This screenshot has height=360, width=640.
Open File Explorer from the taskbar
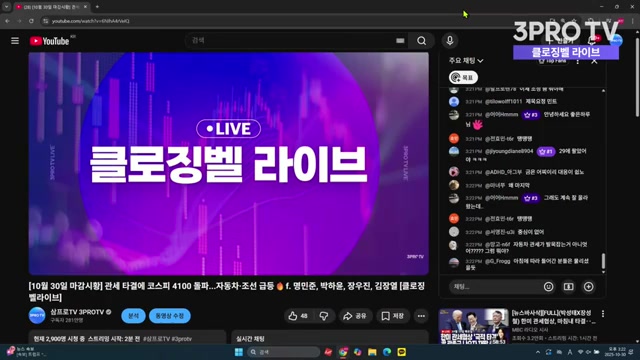pos(372,352)
